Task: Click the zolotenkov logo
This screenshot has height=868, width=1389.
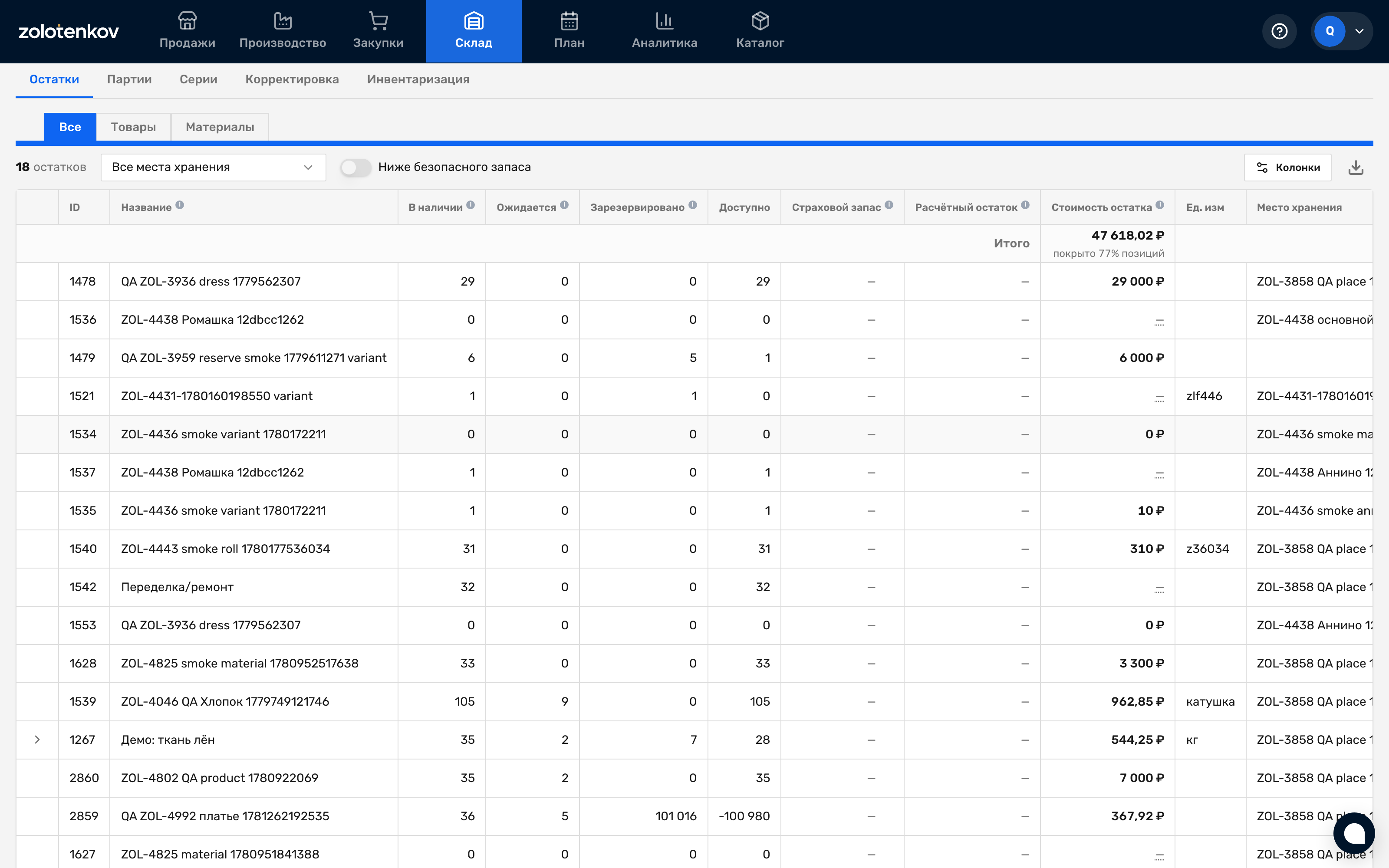Action: point(68,31)
